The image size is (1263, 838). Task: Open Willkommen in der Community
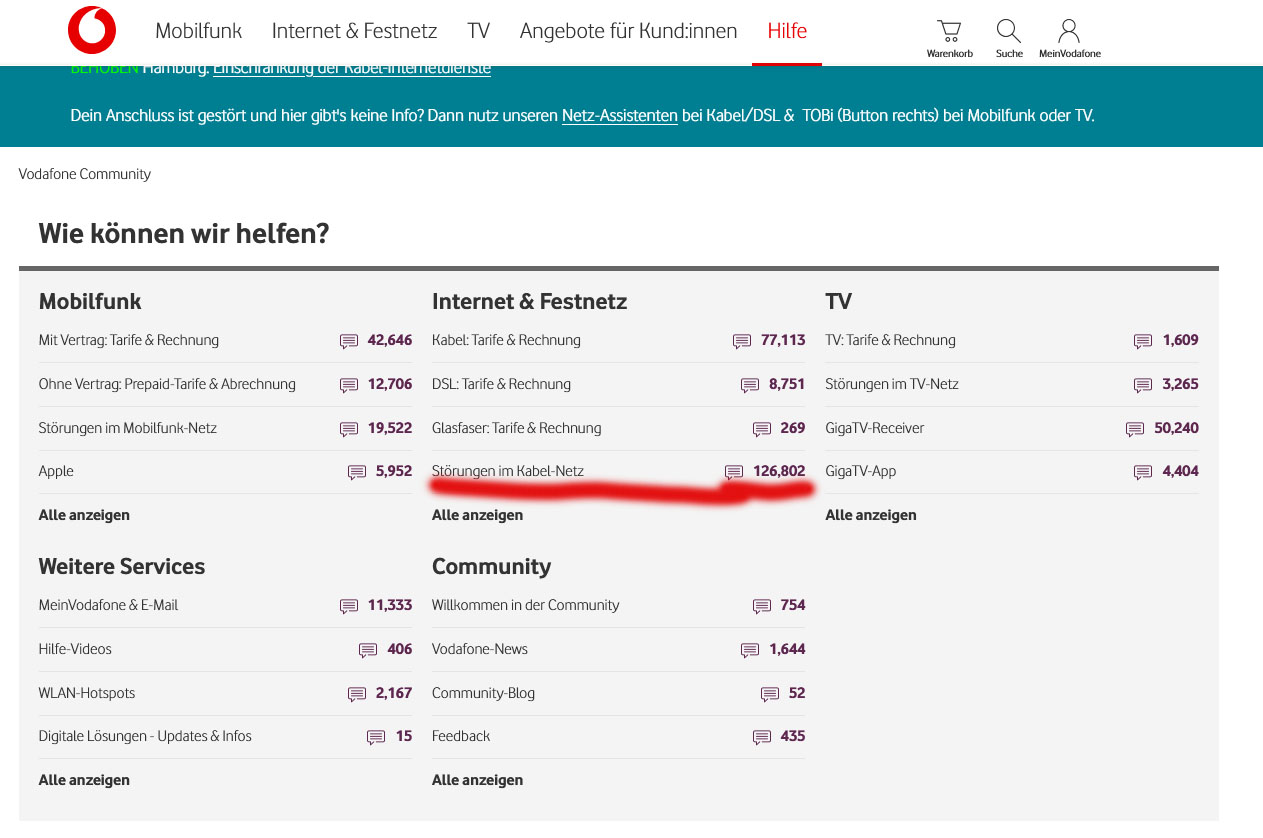[525, 605]
